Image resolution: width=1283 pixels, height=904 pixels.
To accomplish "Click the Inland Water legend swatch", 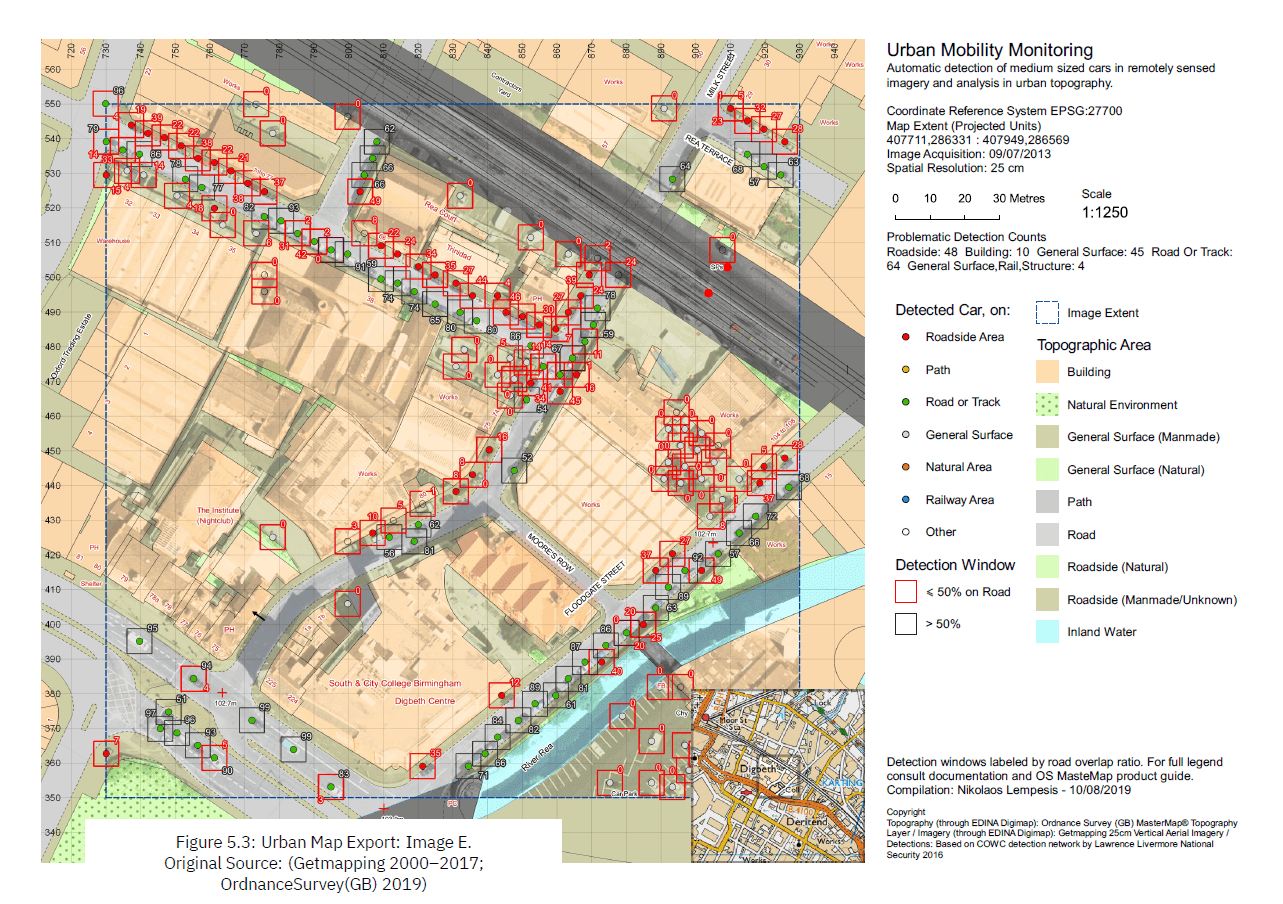I will 1047,632.
